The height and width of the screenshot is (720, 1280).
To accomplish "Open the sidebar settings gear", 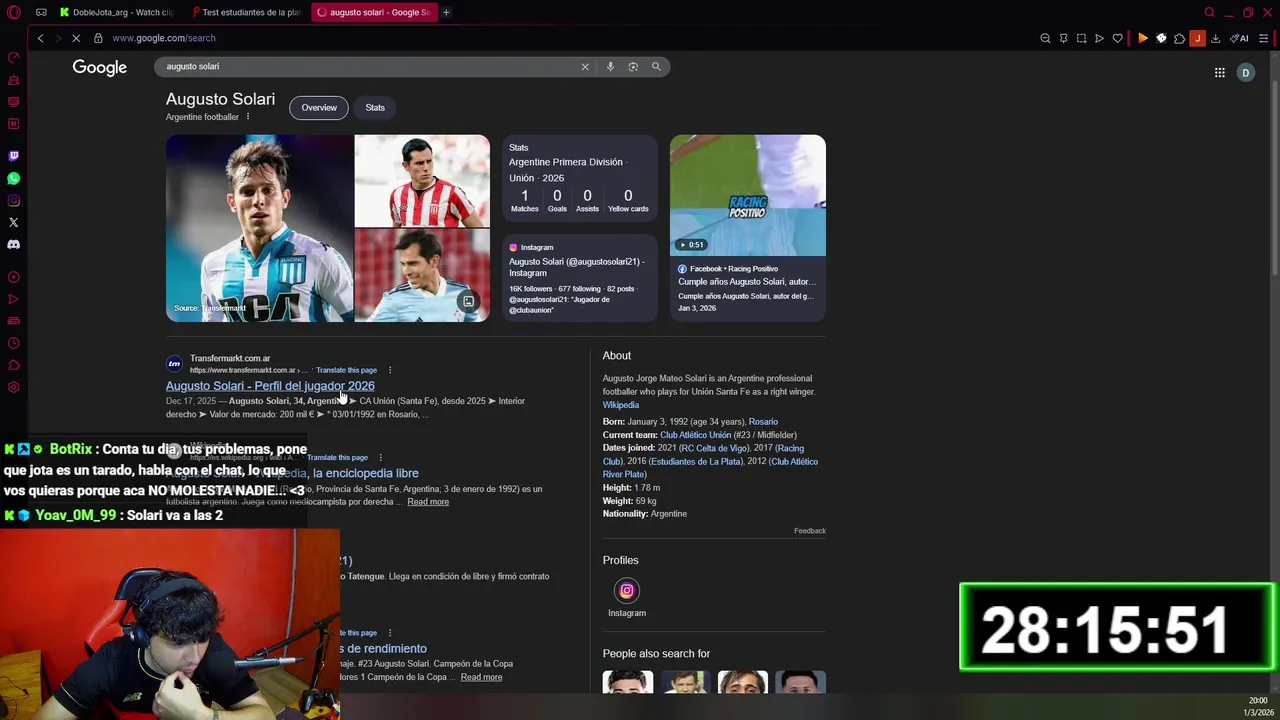I will pos(14,387).
